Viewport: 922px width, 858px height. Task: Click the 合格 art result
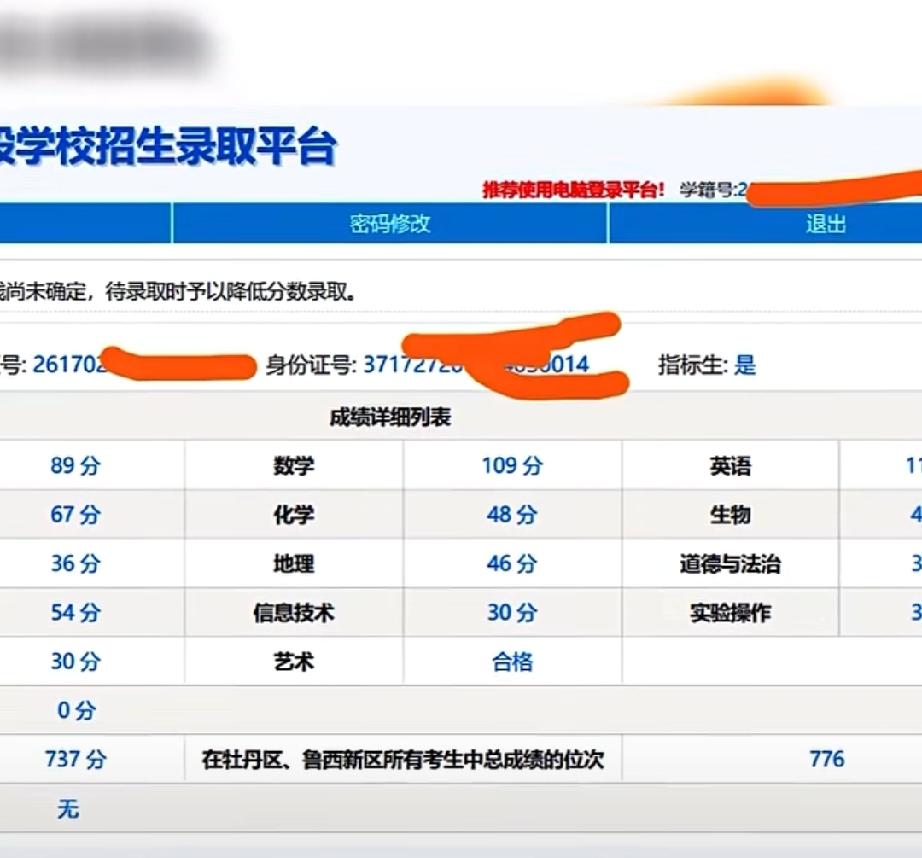pyautogui.click(x=512, y=662)
